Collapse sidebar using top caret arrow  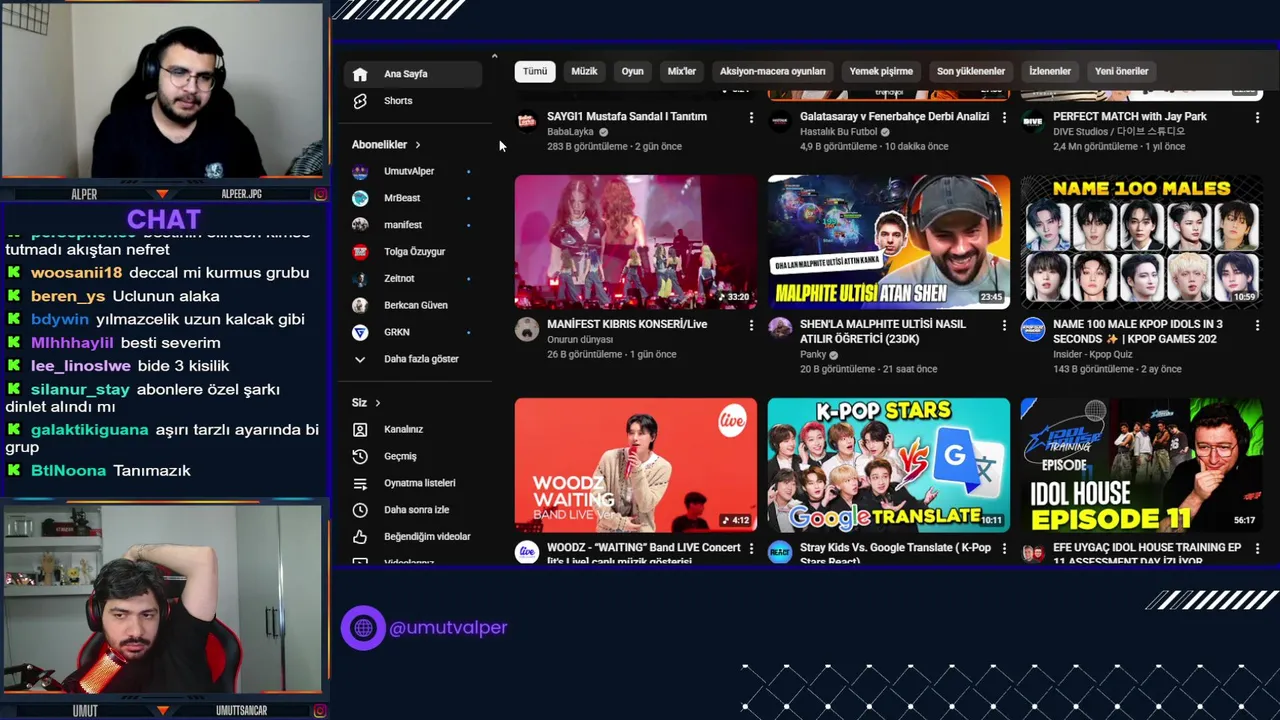point(494,56)
